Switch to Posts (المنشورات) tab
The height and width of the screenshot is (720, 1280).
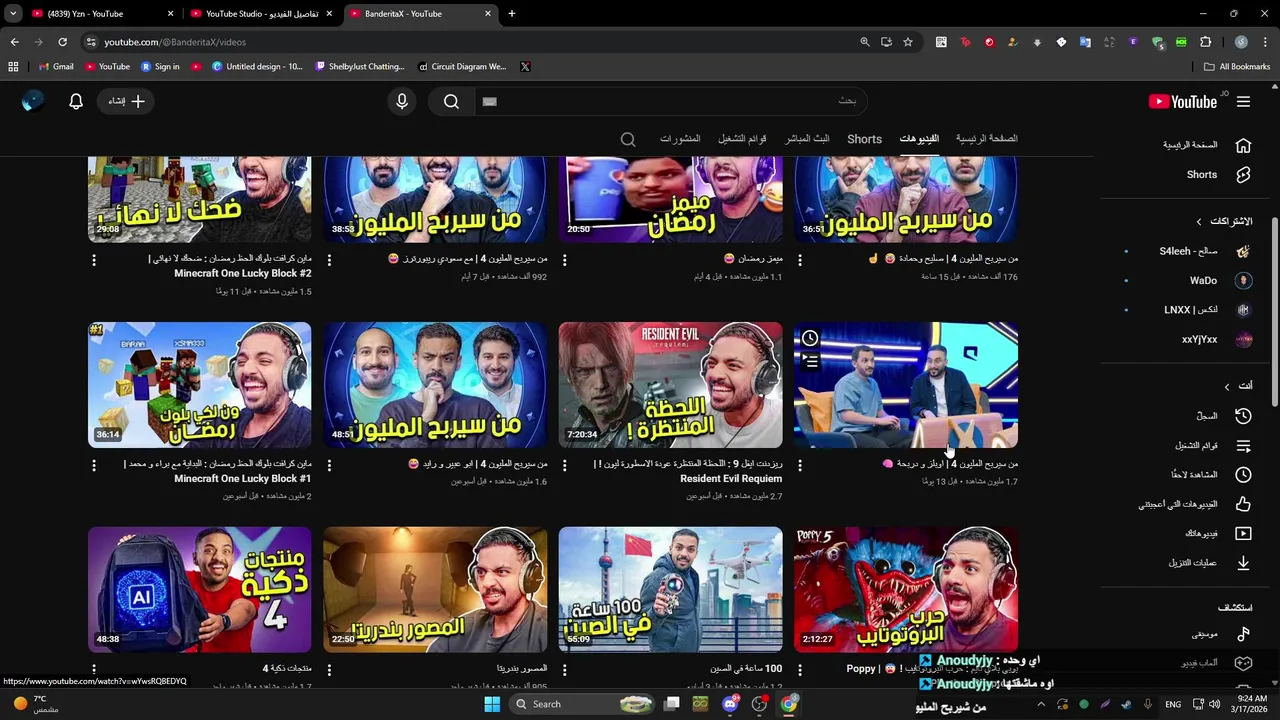[x=680, y=139]
